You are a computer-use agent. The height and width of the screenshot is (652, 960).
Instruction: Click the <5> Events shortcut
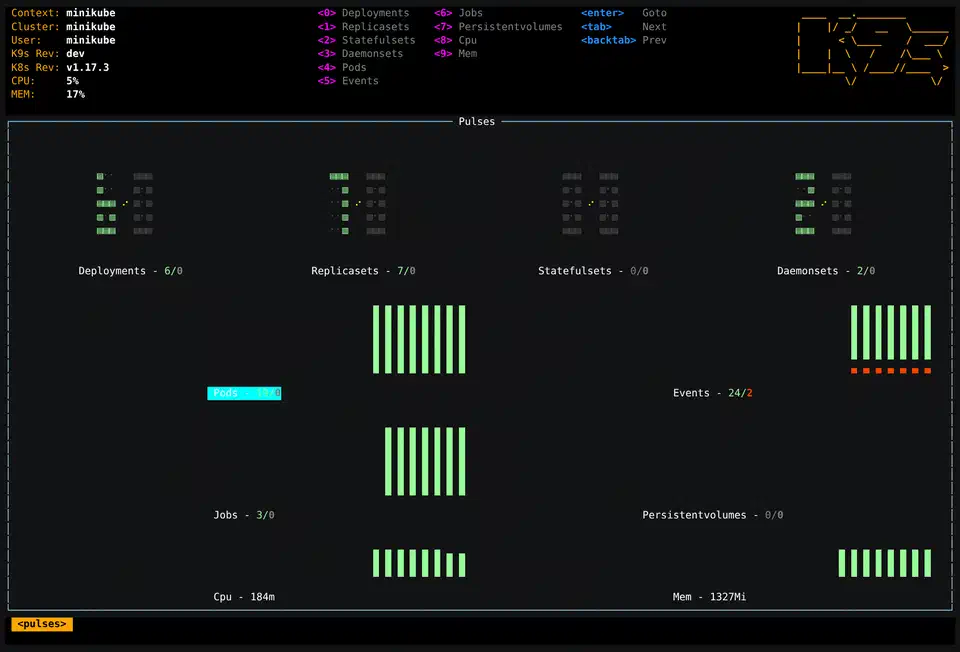click(344, 80)
